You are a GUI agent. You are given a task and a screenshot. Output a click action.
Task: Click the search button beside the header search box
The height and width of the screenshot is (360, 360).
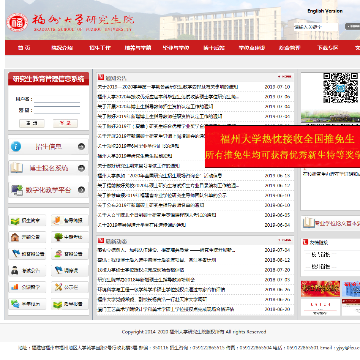coord(352,26)
